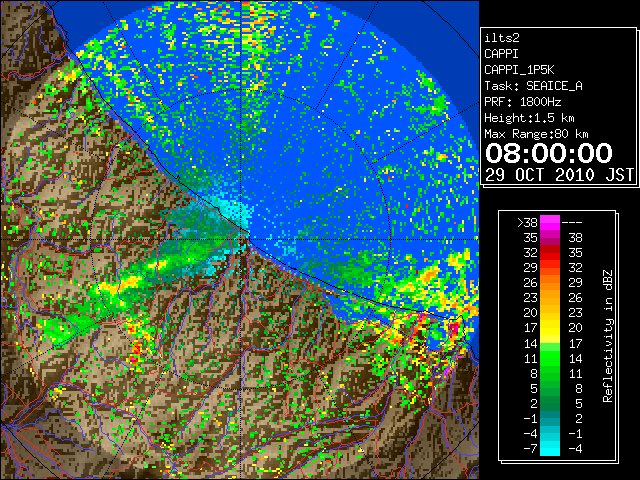
Task: Click the '>38' legend value
Action: tap(527, 223)
